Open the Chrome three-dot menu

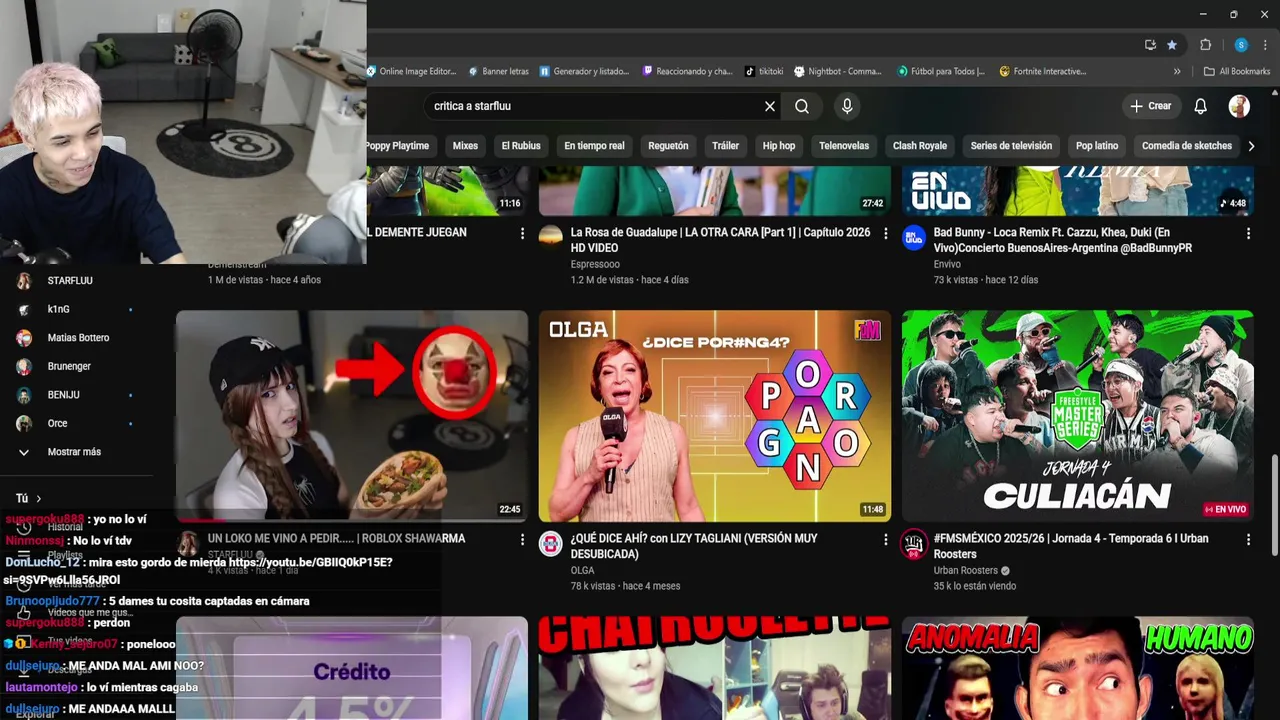(1266, 45)
